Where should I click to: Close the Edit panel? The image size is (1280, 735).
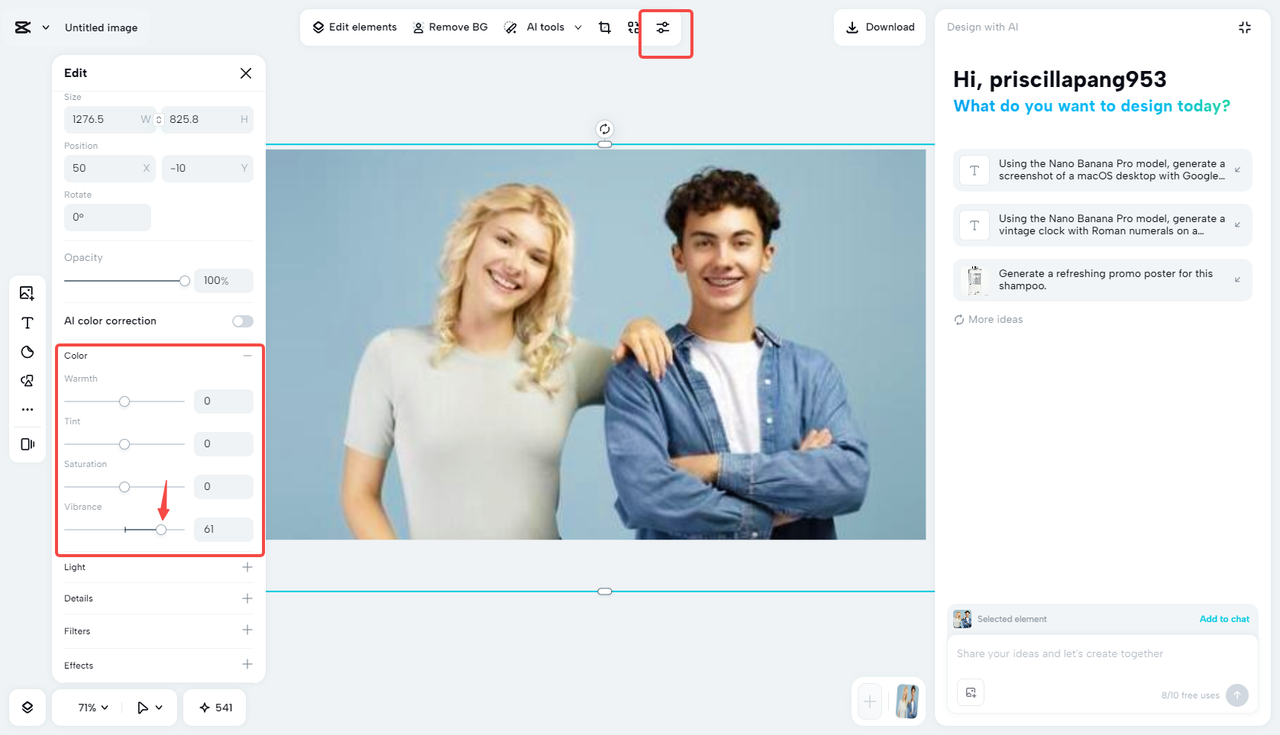click(246, 73)
